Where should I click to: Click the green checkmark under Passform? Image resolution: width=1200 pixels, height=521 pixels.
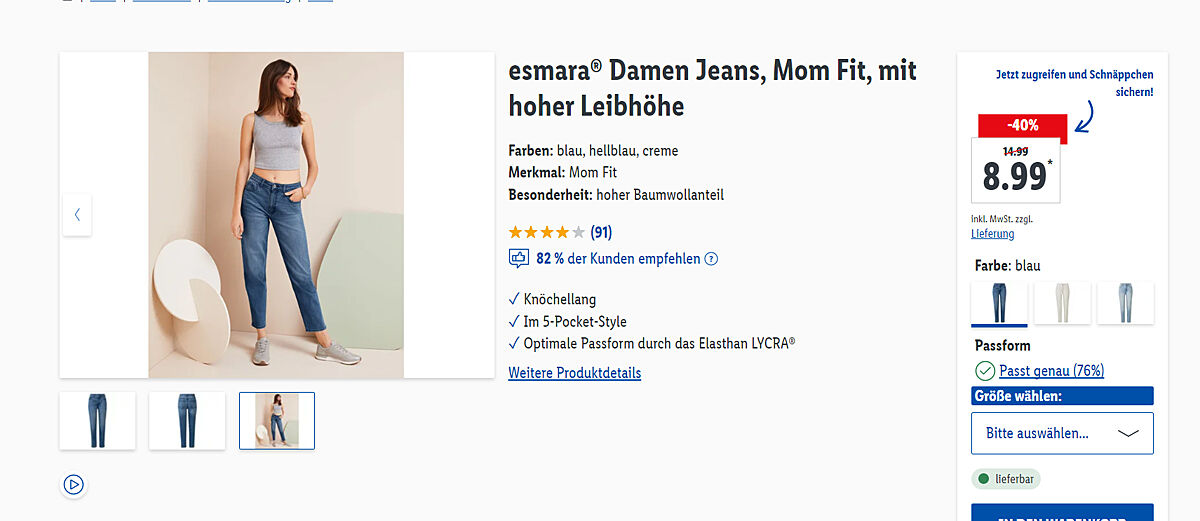pyautogui.click(x=985, y=371)
